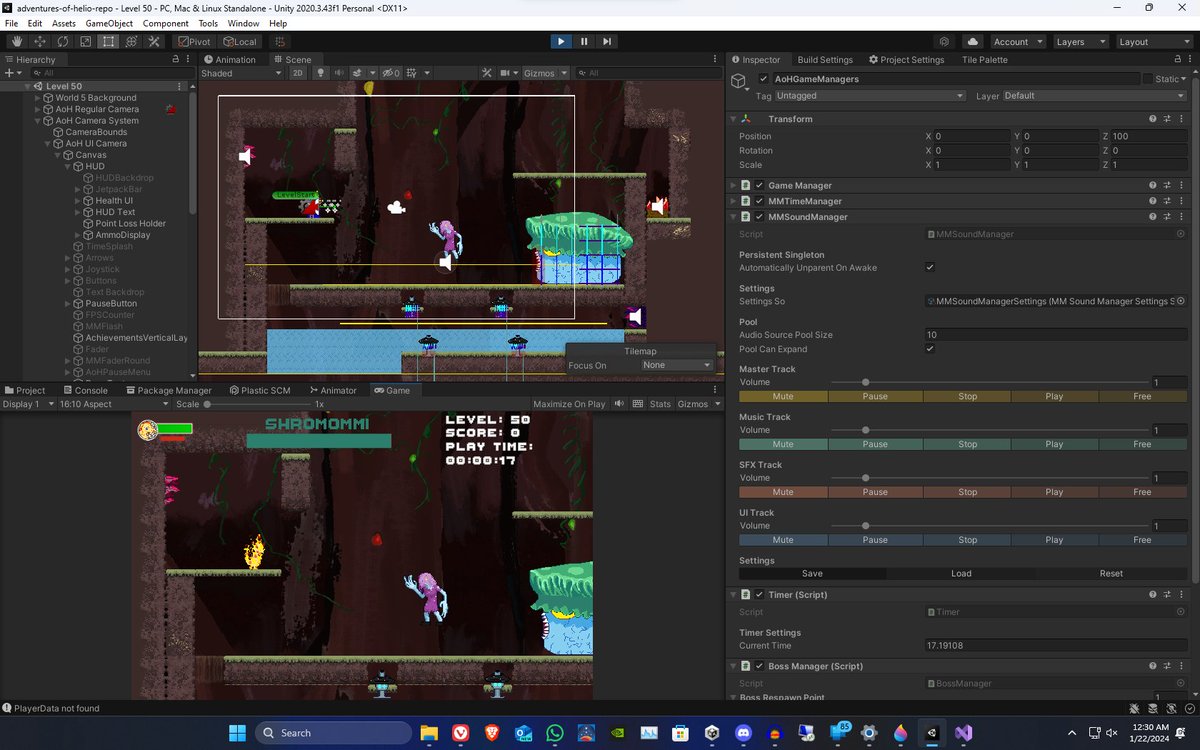Open the Layers dropdown
Image resolution: width=1200 pixels, height=750 pixels.
click(1080, 42)
